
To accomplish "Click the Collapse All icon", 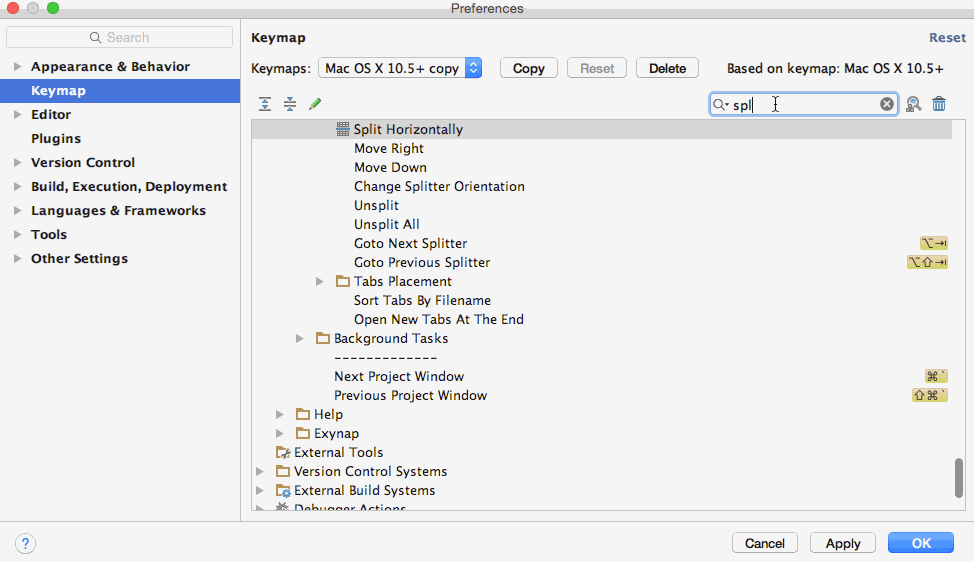I will click(290, 104).
